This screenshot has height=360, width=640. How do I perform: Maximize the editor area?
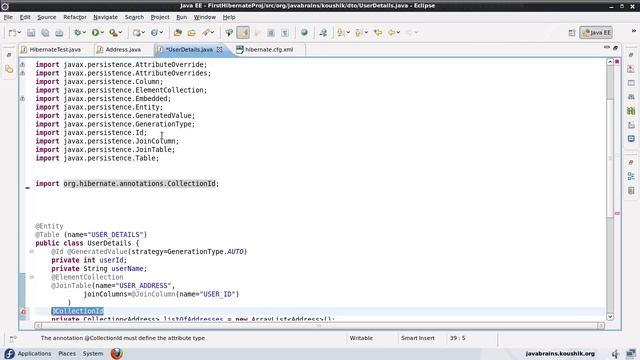point(616,48)
